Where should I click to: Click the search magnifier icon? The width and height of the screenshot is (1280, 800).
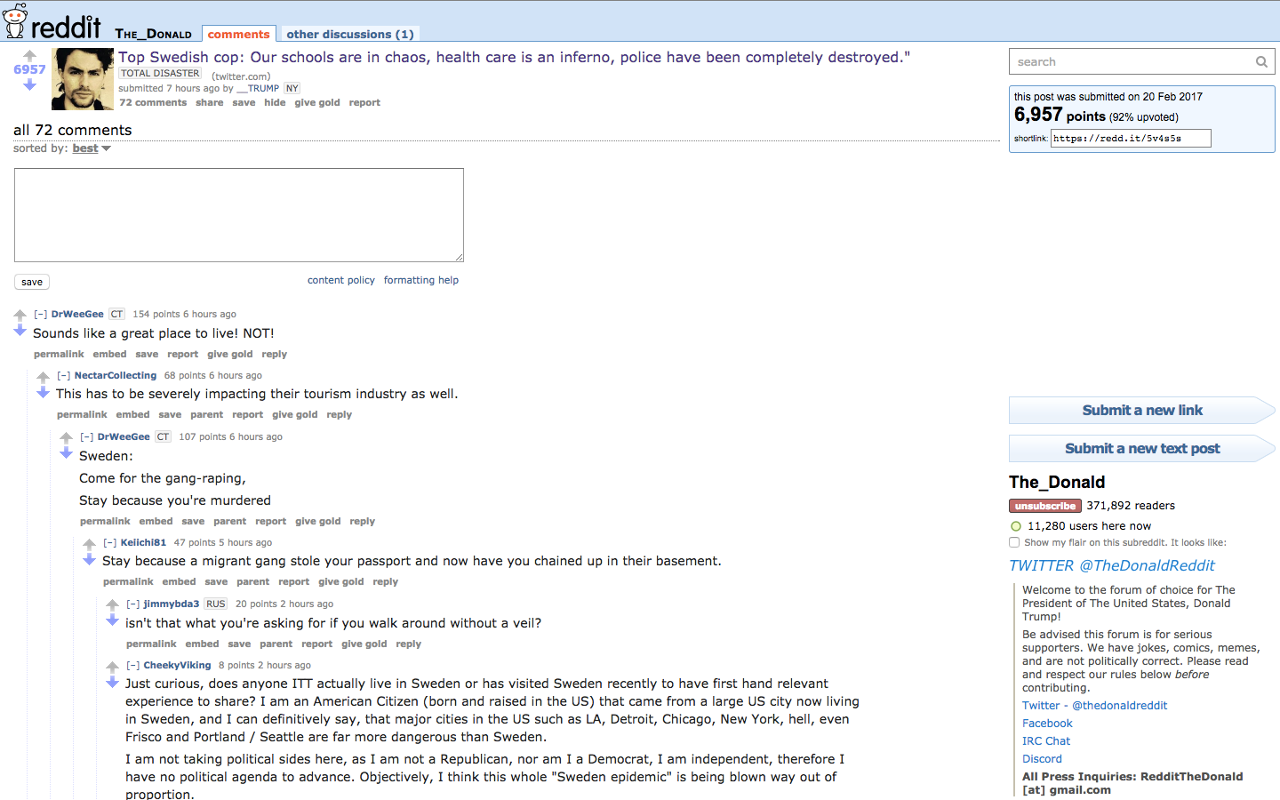[x=1261, y=62]
